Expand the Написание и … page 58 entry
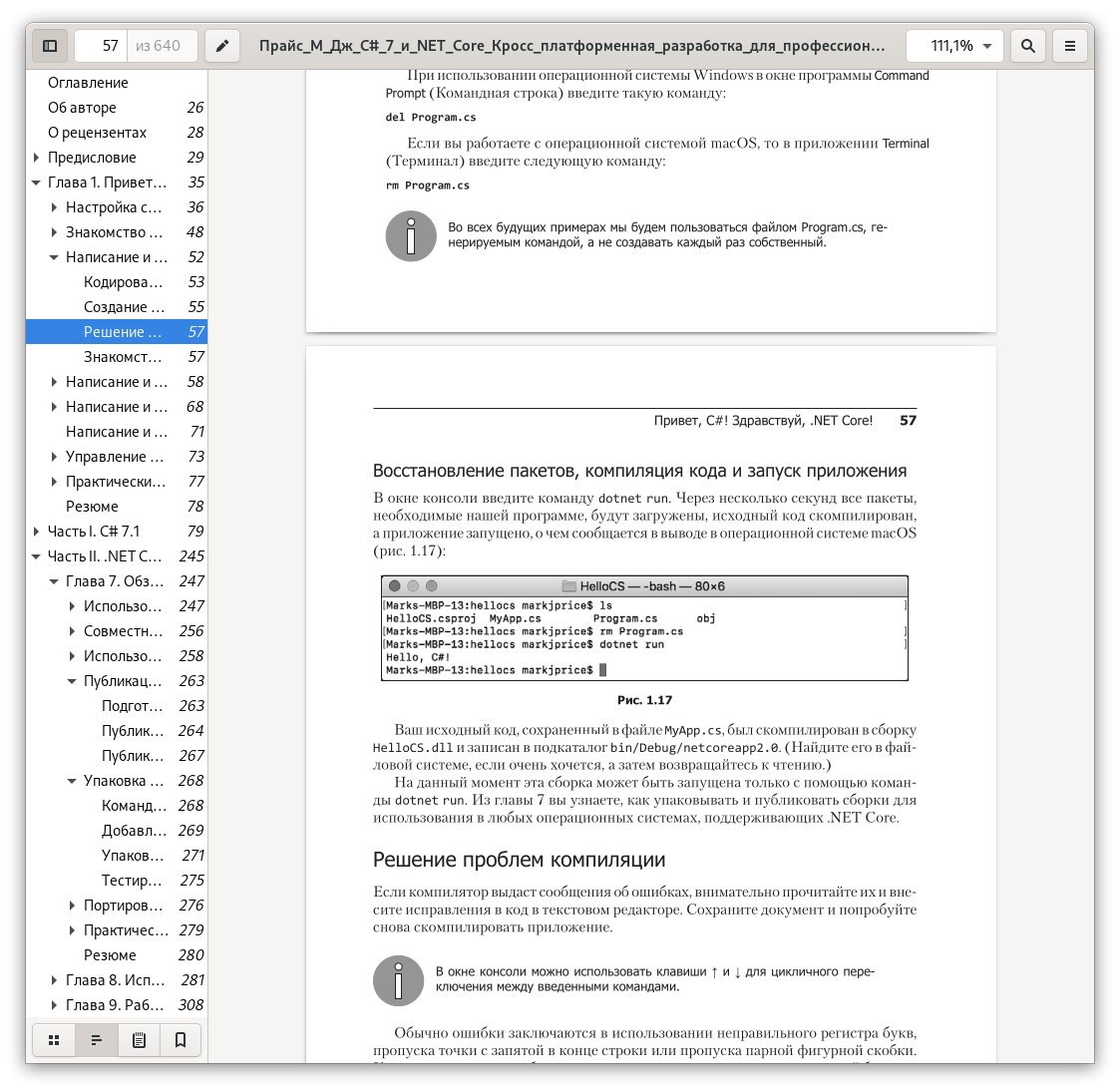1120x1092 pixels. [x=54, y=381]
